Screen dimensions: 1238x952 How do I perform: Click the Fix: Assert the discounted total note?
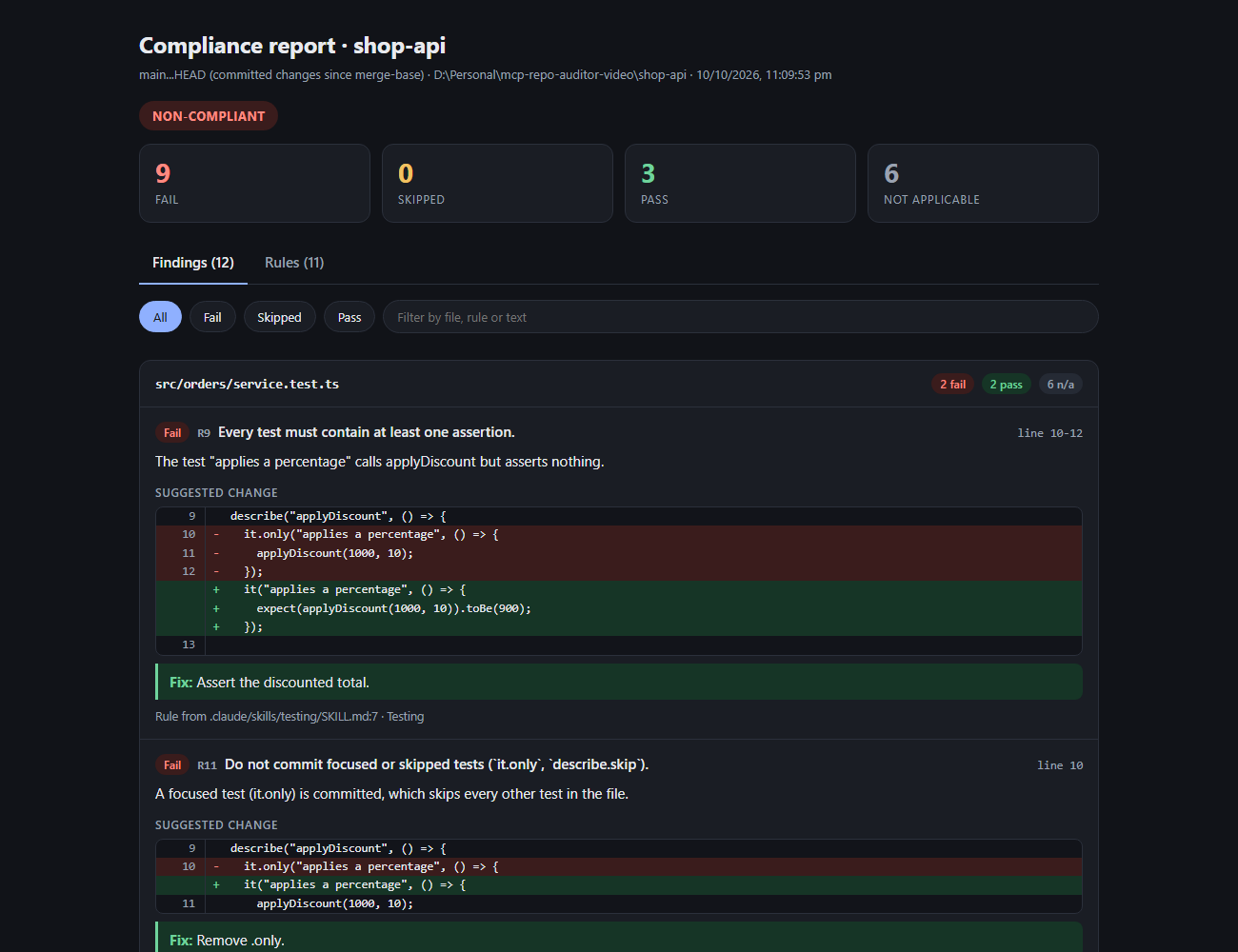[x=619, y=683]
